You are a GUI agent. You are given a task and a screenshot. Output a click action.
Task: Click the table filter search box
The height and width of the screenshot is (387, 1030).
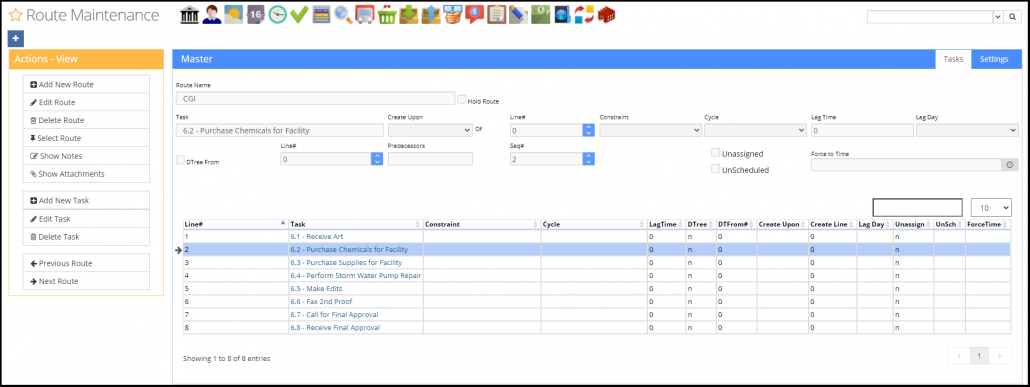(x=918, y=208)
